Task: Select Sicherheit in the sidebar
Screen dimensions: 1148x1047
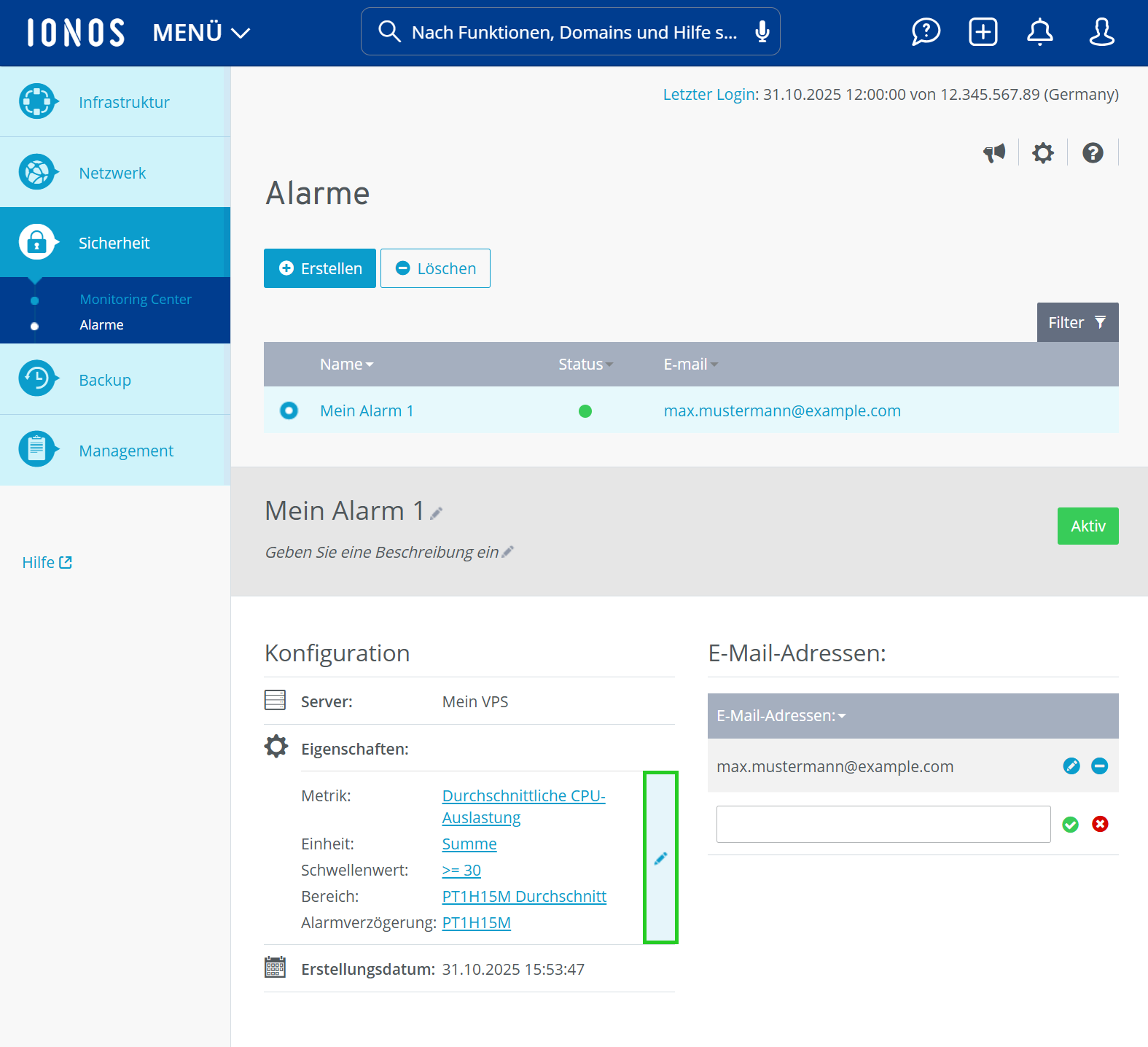Action: (x=115, y=243)
